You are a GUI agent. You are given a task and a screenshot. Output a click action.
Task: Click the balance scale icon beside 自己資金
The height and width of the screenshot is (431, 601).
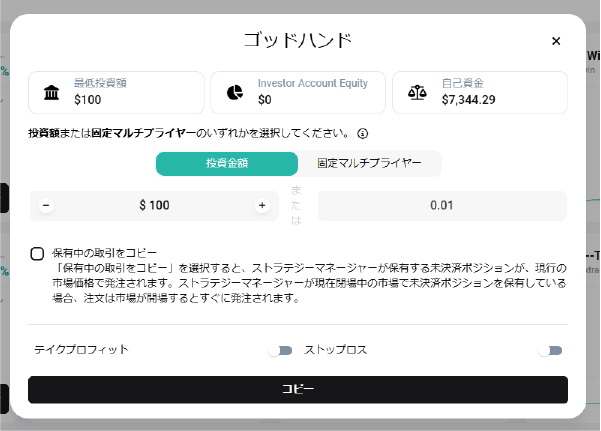click(417, 92)
